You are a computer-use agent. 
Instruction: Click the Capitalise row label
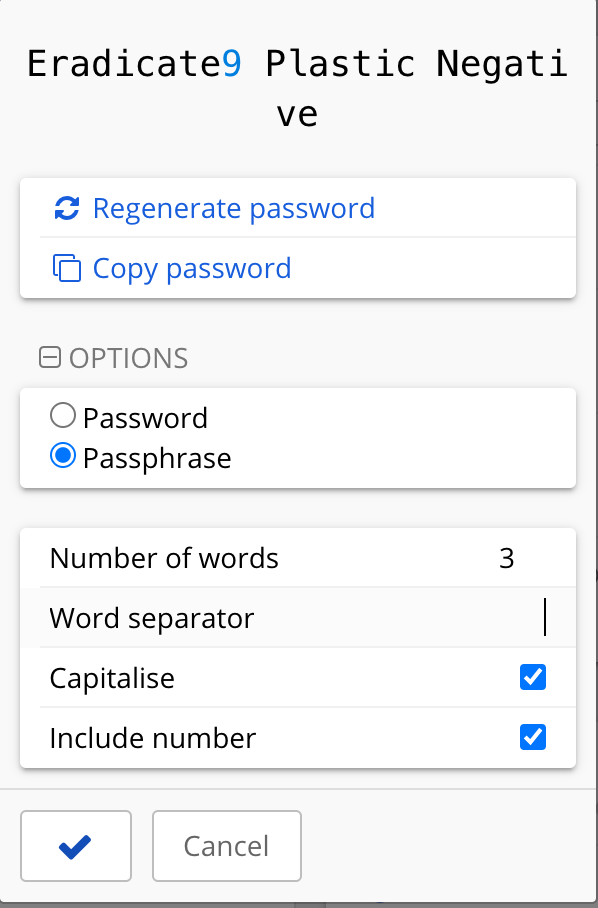click(x=112, y=678)
